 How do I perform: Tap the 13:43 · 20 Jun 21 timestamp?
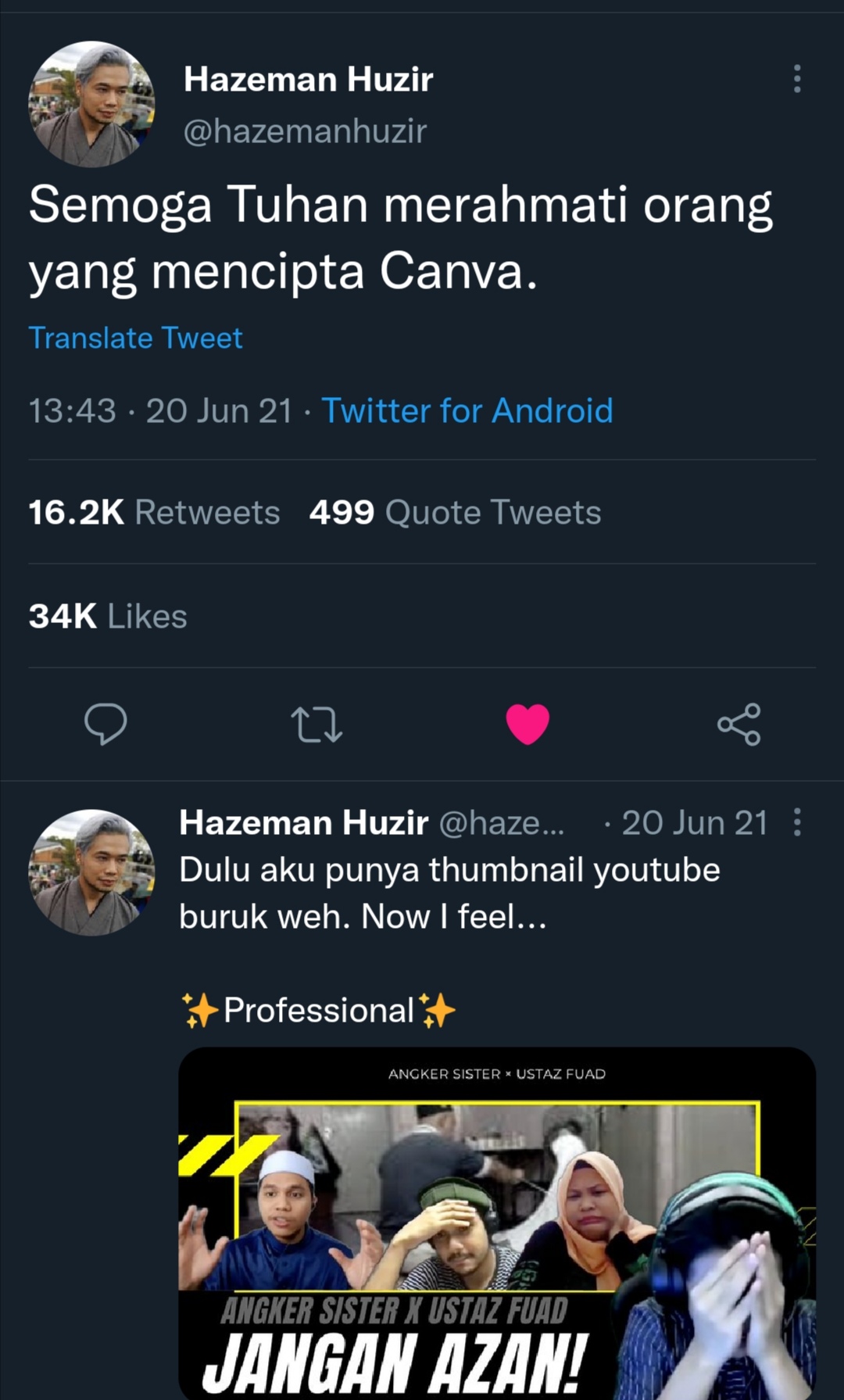pos(160,411)
